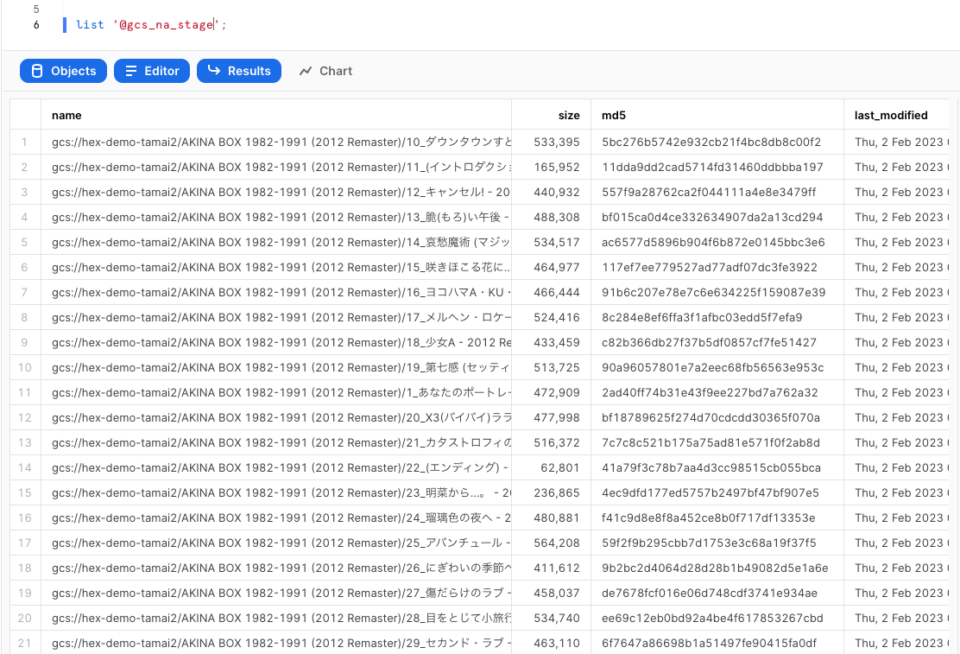Select size cell 466,444

[551, 293]
